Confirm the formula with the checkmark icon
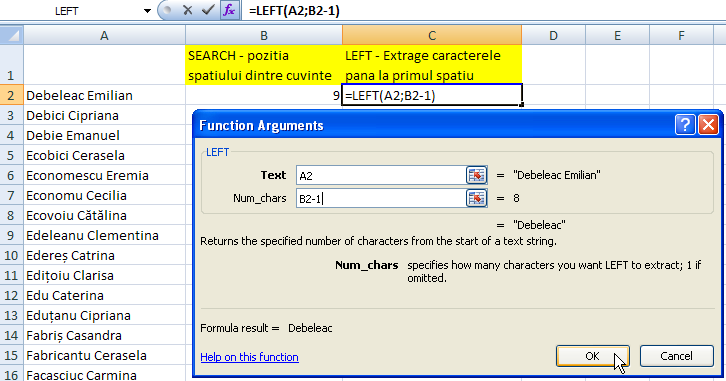Image resolution: width=726 pixels, height=381 pixels. (x=208, y=10)
